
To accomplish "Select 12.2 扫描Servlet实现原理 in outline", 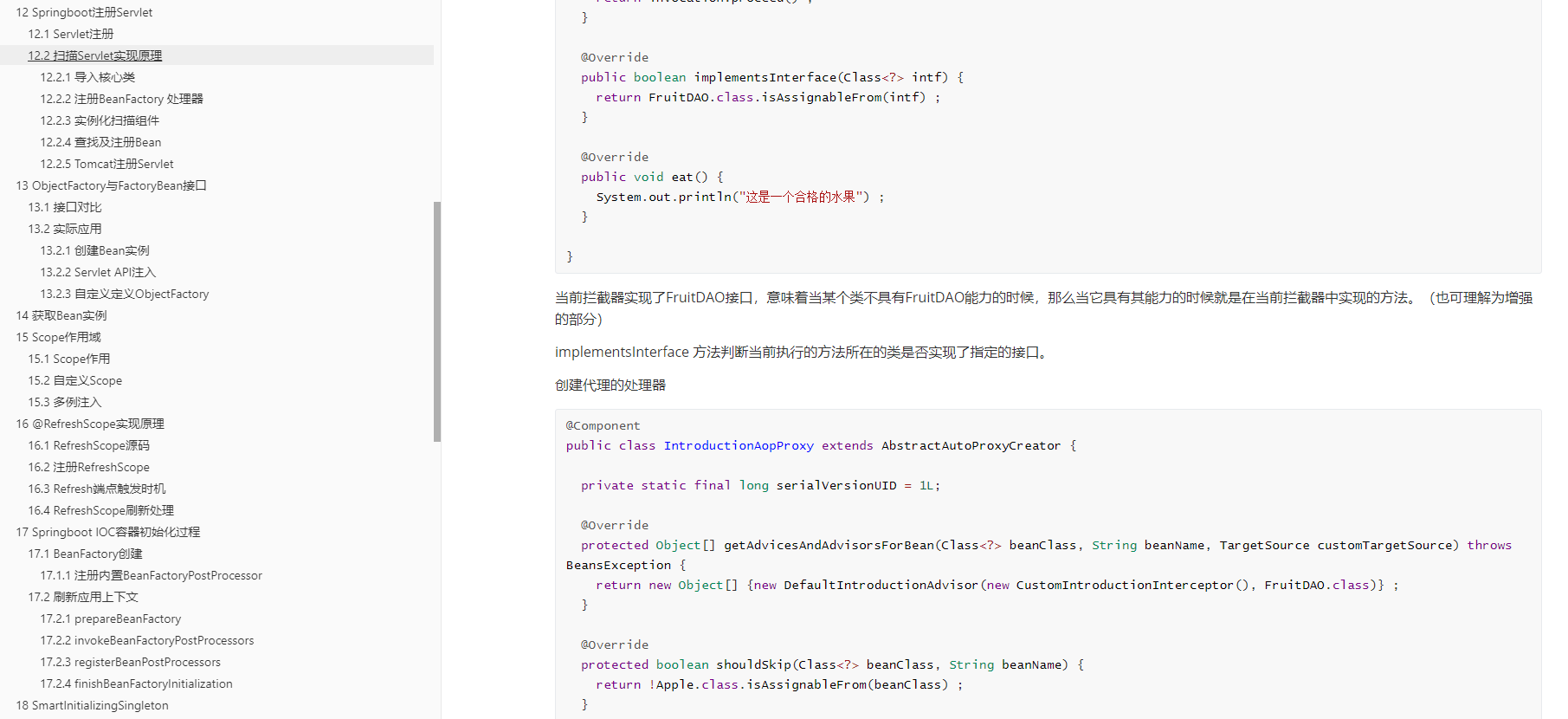I will click(x=95, y=55).
